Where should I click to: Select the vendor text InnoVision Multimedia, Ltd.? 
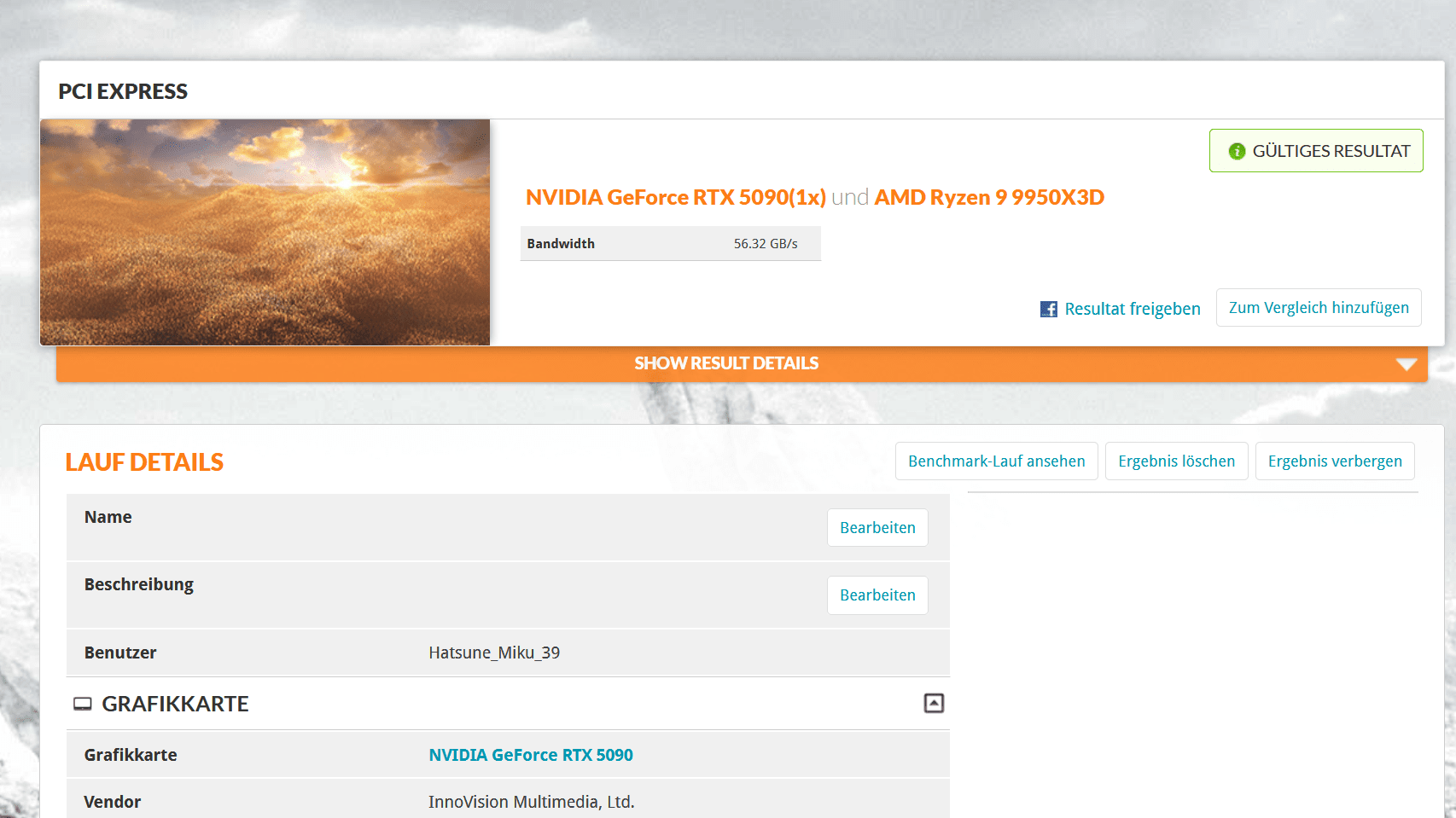pos(532,802)
